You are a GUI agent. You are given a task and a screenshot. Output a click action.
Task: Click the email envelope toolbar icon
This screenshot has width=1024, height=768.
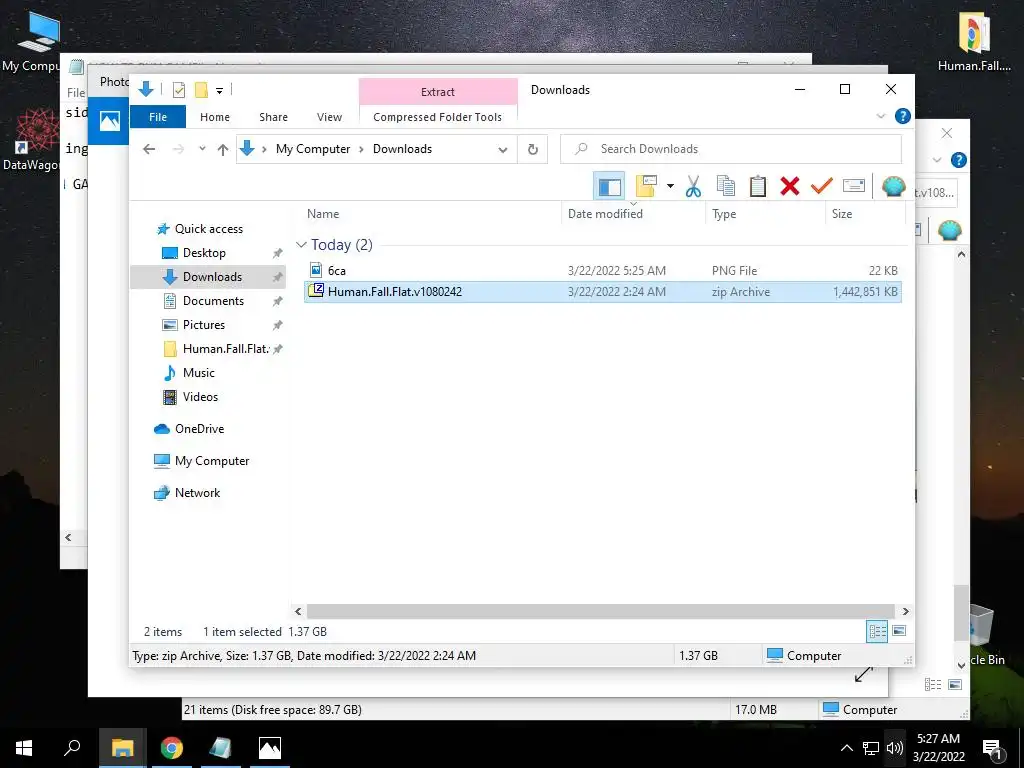click(x=854, y=186)
